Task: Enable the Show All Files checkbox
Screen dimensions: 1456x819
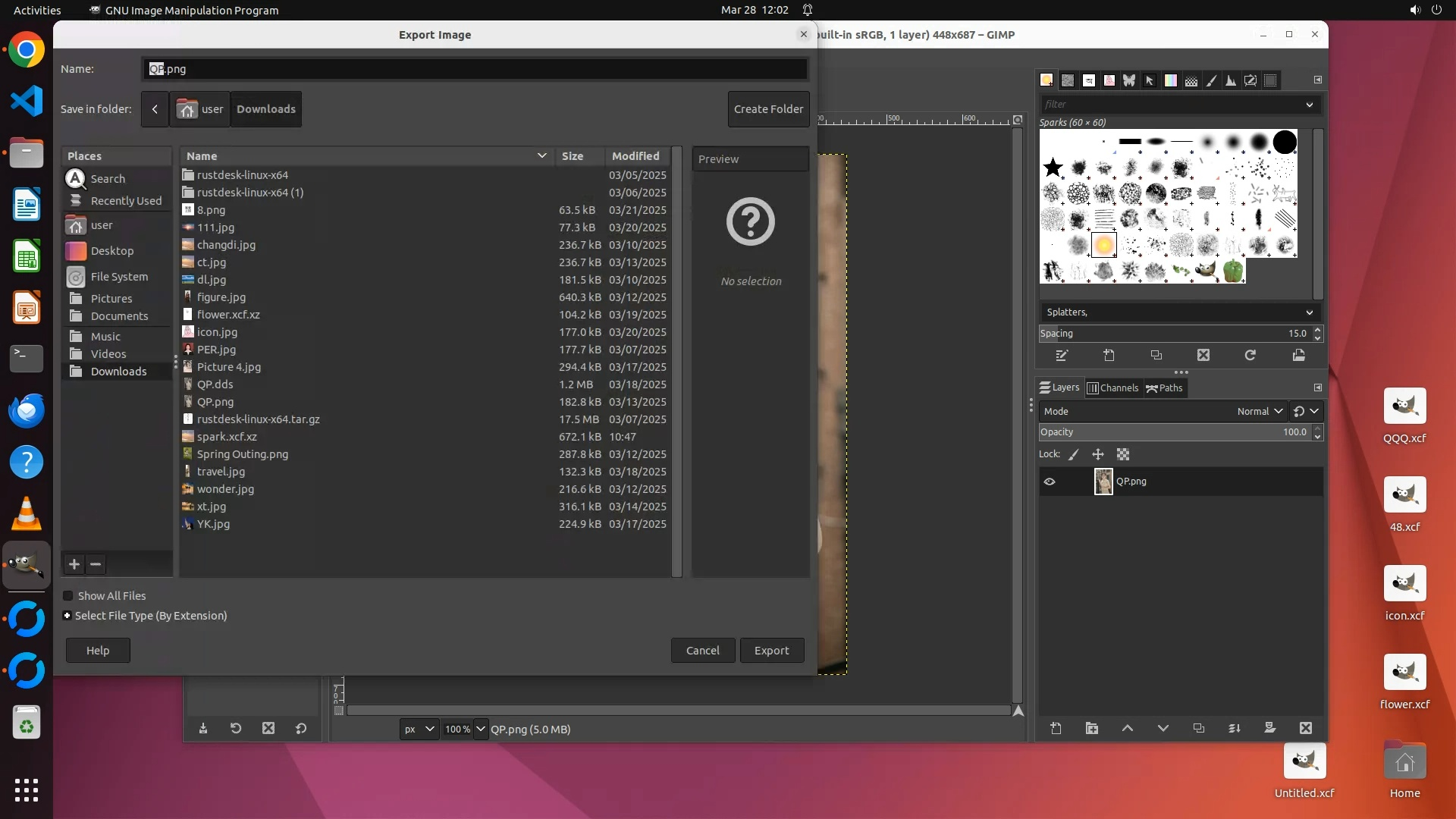Action: [x=68, y=596]
